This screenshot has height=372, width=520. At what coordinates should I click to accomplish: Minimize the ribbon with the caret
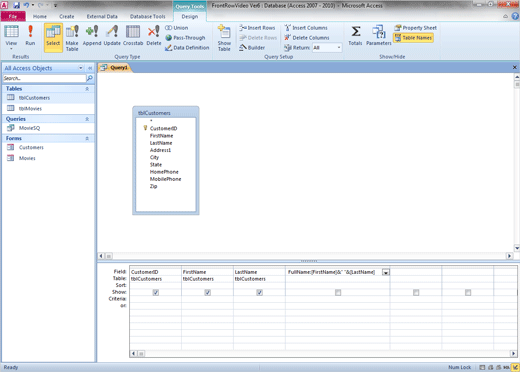[506, 16]
